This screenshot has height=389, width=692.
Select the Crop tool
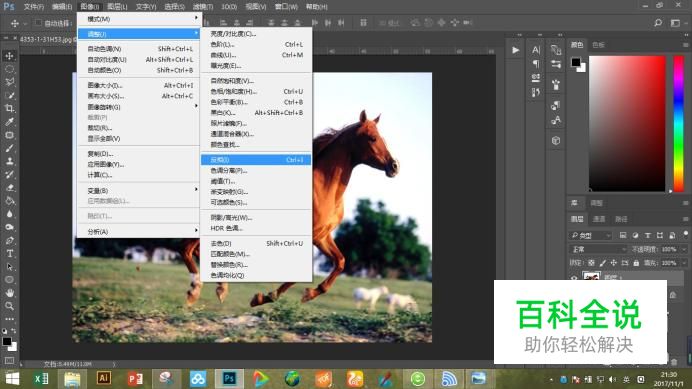coord(9,108)
